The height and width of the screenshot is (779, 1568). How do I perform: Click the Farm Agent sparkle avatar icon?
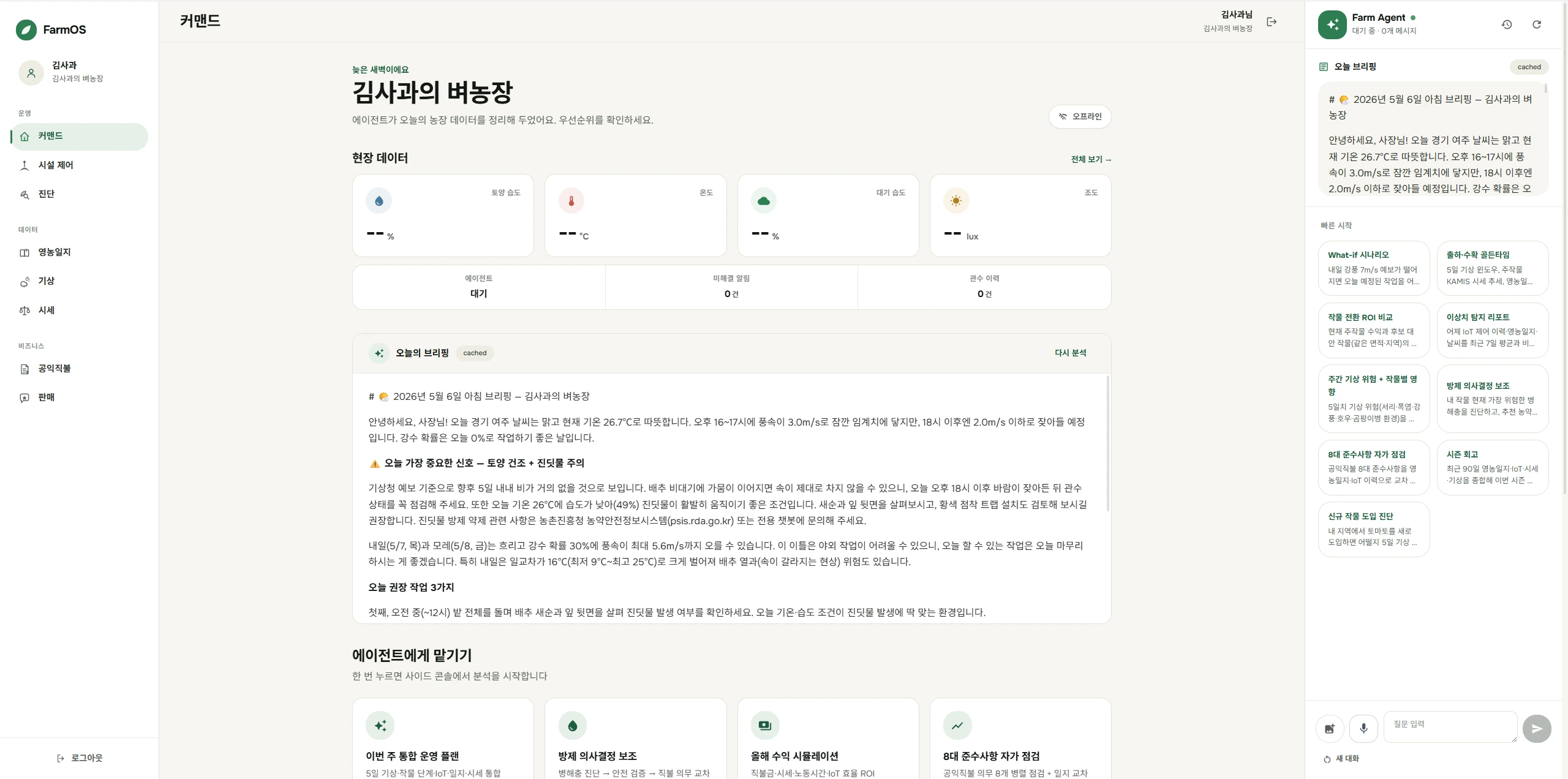[1332, 24]
